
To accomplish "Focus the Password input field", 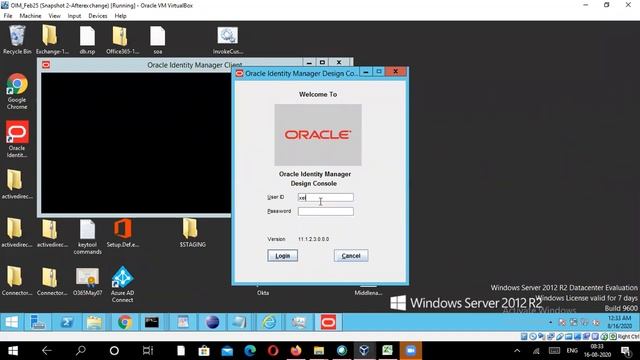I will coord(325,211).
